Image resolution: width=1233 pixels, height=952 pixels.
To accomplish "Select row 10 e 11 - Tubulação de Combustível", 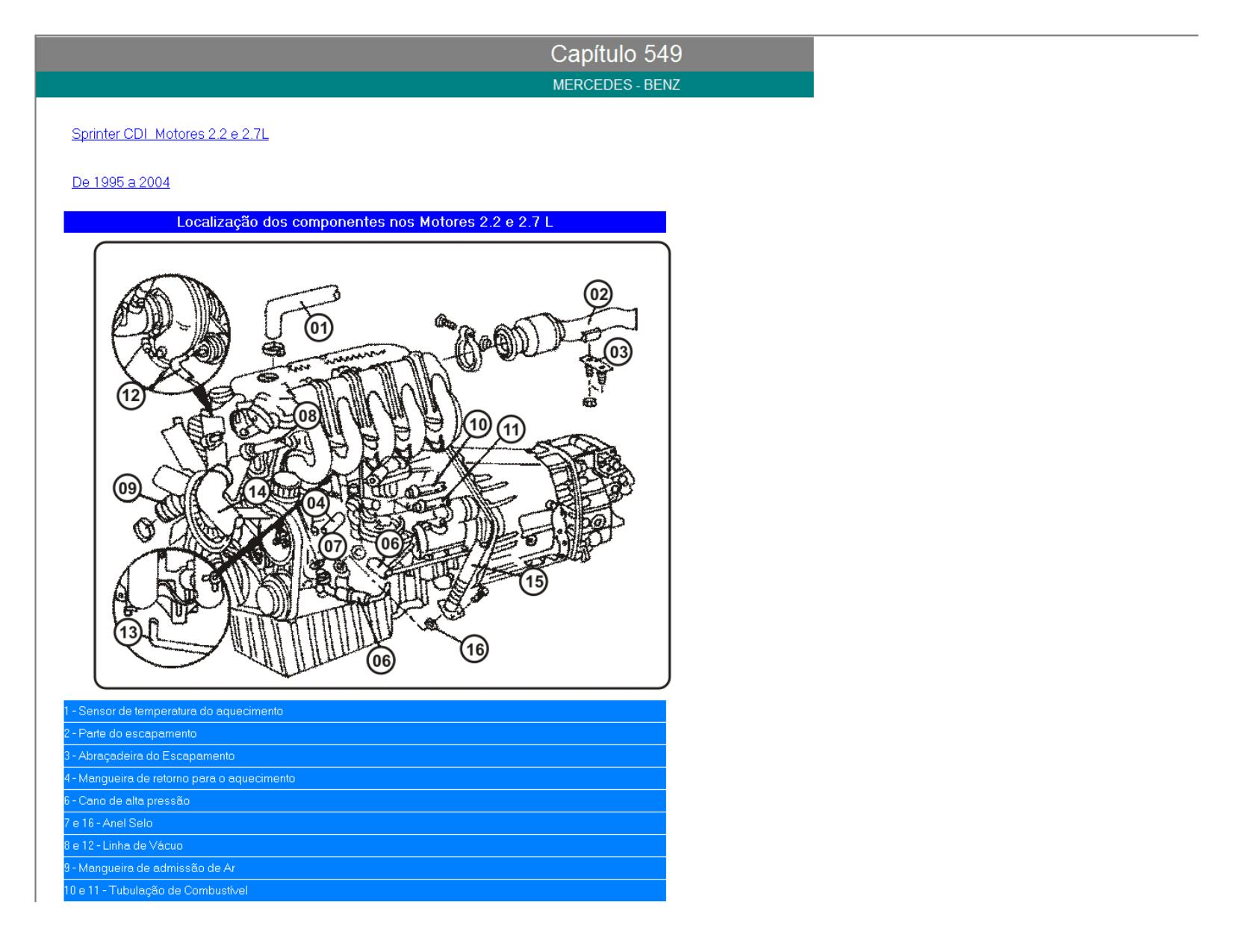I will point(364,890).
